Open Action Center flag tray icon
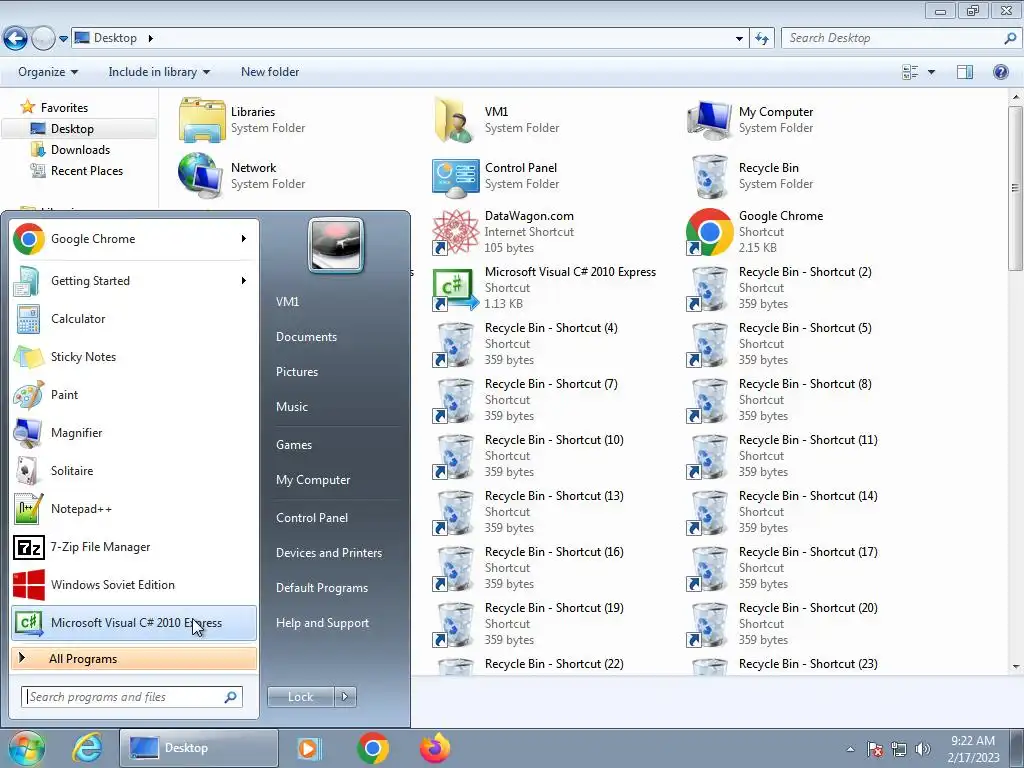The width and height of the screenshot is (1024, 768). (x=875, y=749)
